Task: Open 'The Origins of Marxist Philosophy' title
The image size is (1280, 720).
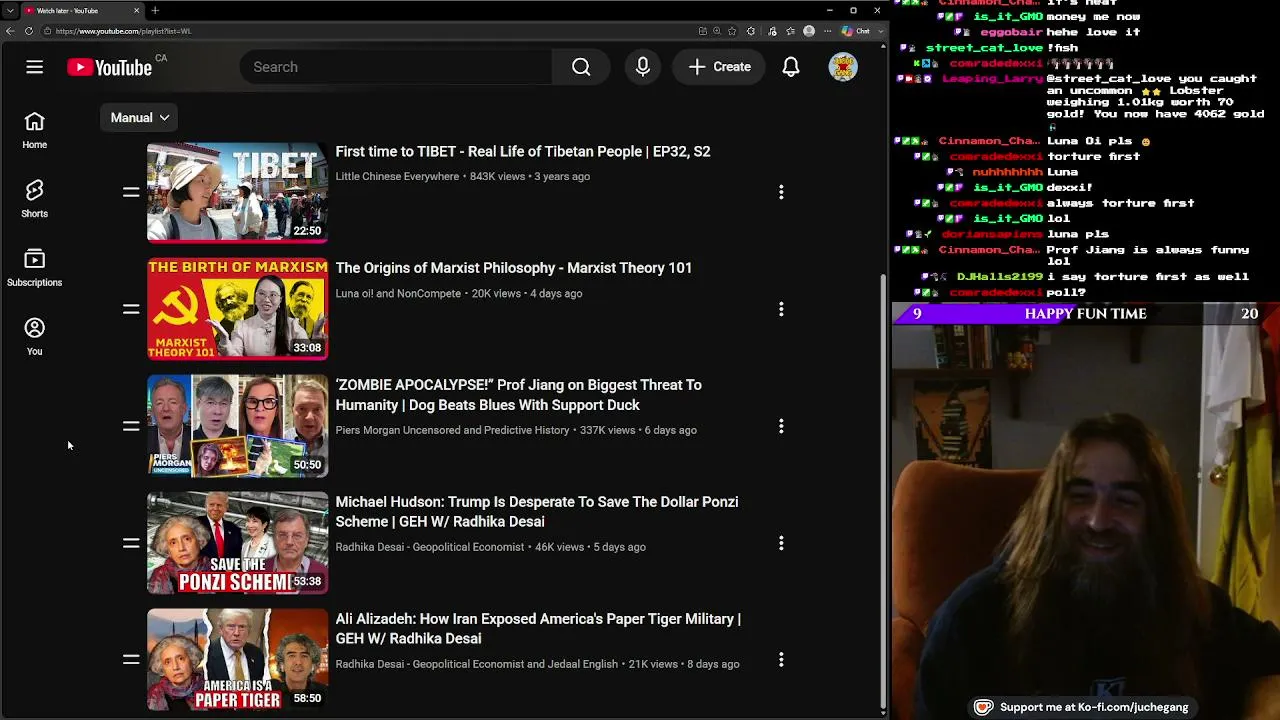Action: pyautogui.click(x=514, y=268)
